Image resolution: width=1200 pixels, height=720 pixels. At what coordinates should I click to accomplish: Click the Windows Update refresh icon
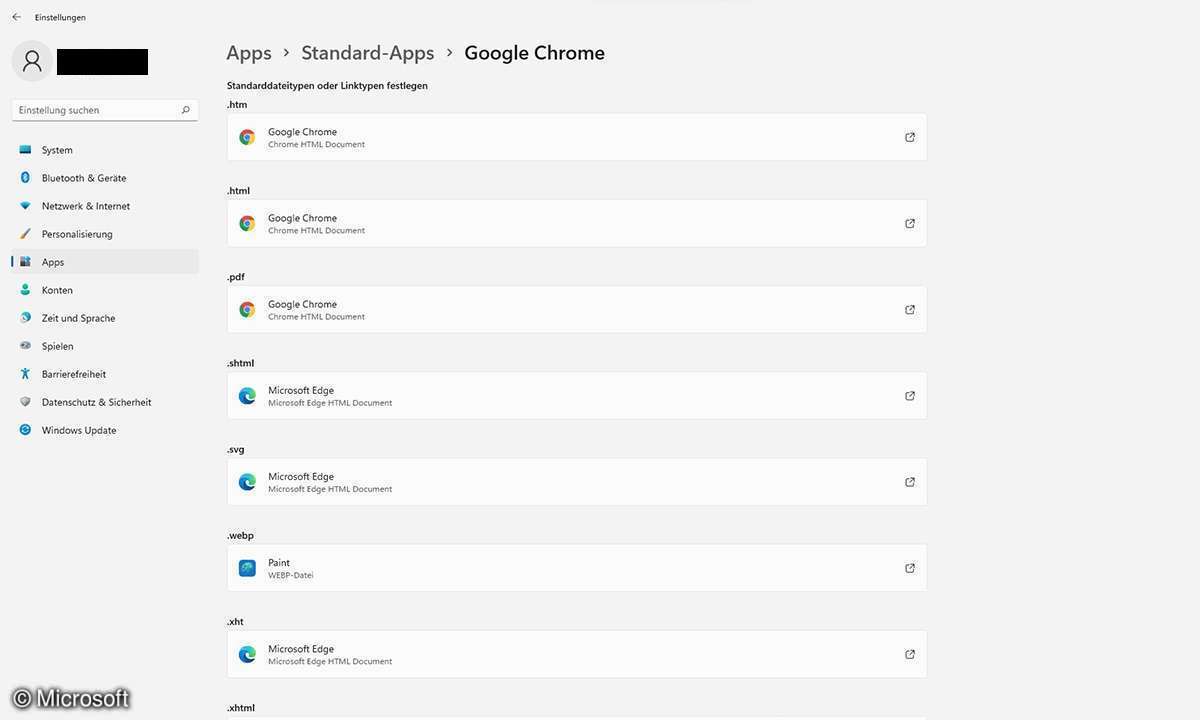point(25,430)
